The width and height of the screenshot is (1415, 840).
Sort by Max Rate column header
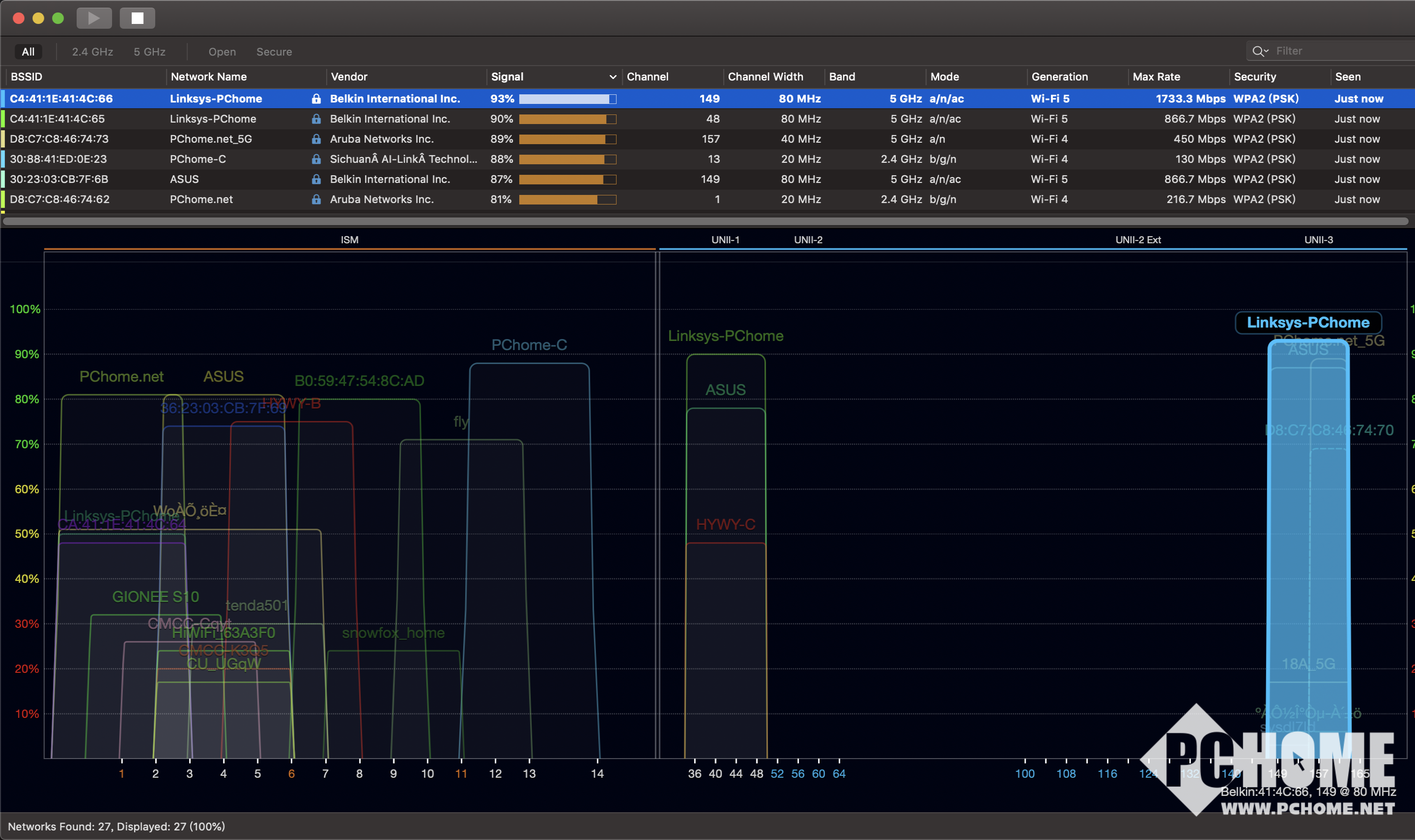[1178, 77]
